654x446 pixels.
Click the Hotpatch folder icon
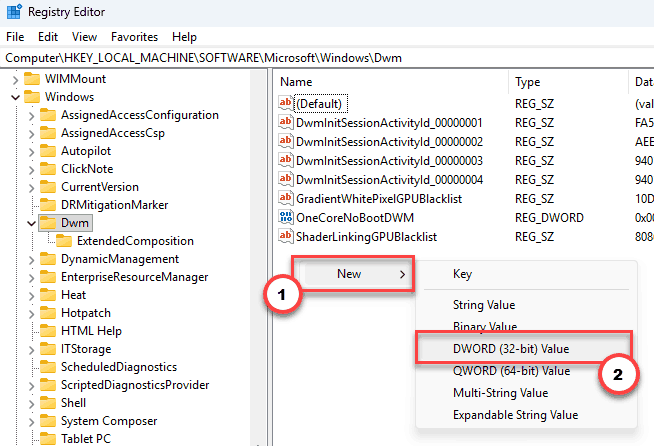pyautogui.click(x=48, y=312)
